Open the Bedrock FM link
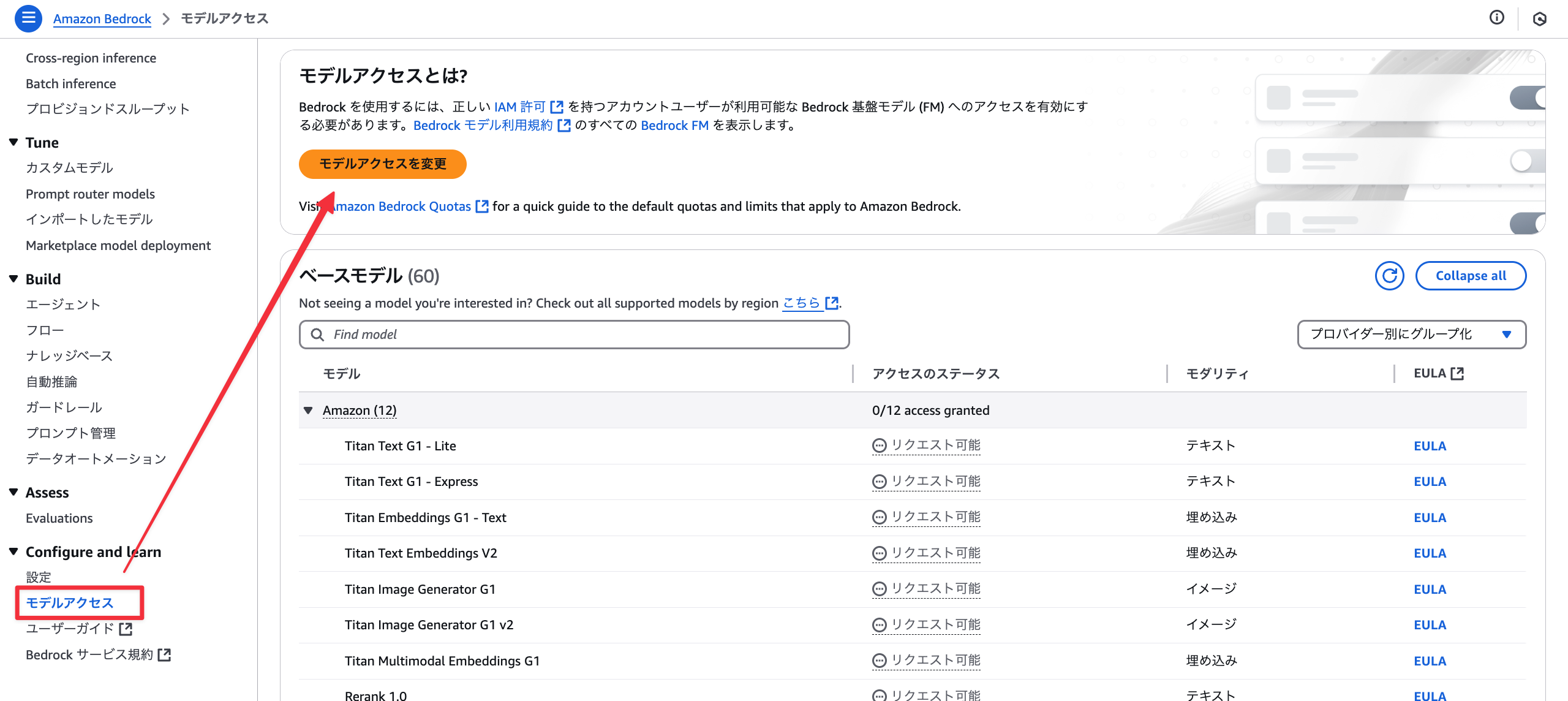Viewport: 1568px width, 701px height. pyautogui.click(x=674, y=126)
